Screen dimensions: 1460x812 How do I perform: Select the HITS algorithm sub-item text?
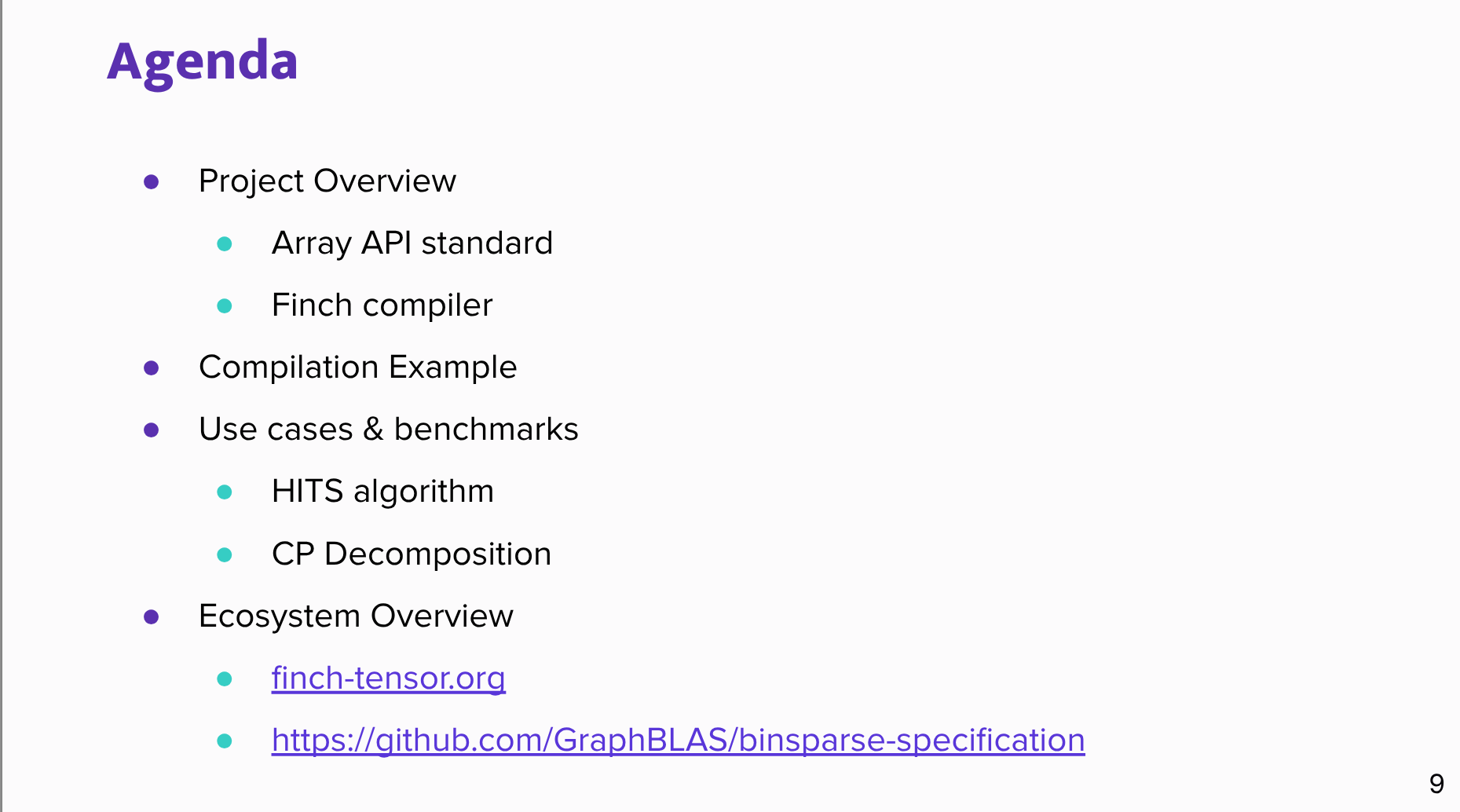coord(382,492)
